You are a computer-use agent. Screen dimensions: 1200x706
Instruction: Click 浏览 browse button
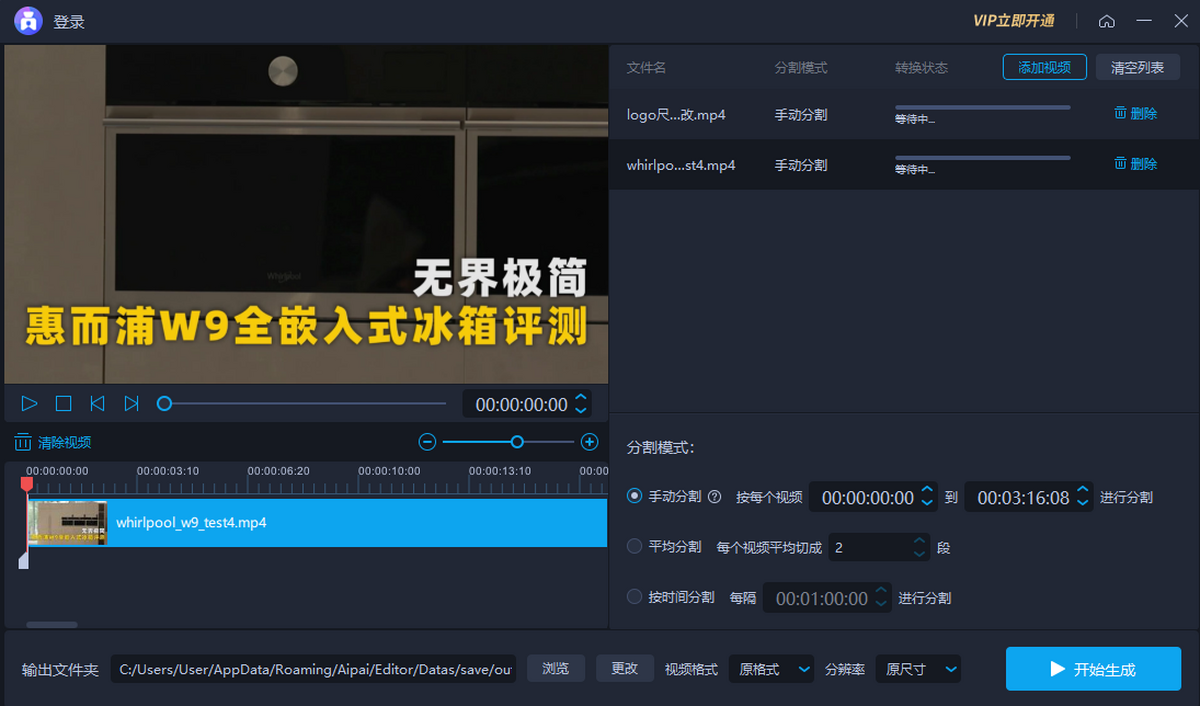556,669
